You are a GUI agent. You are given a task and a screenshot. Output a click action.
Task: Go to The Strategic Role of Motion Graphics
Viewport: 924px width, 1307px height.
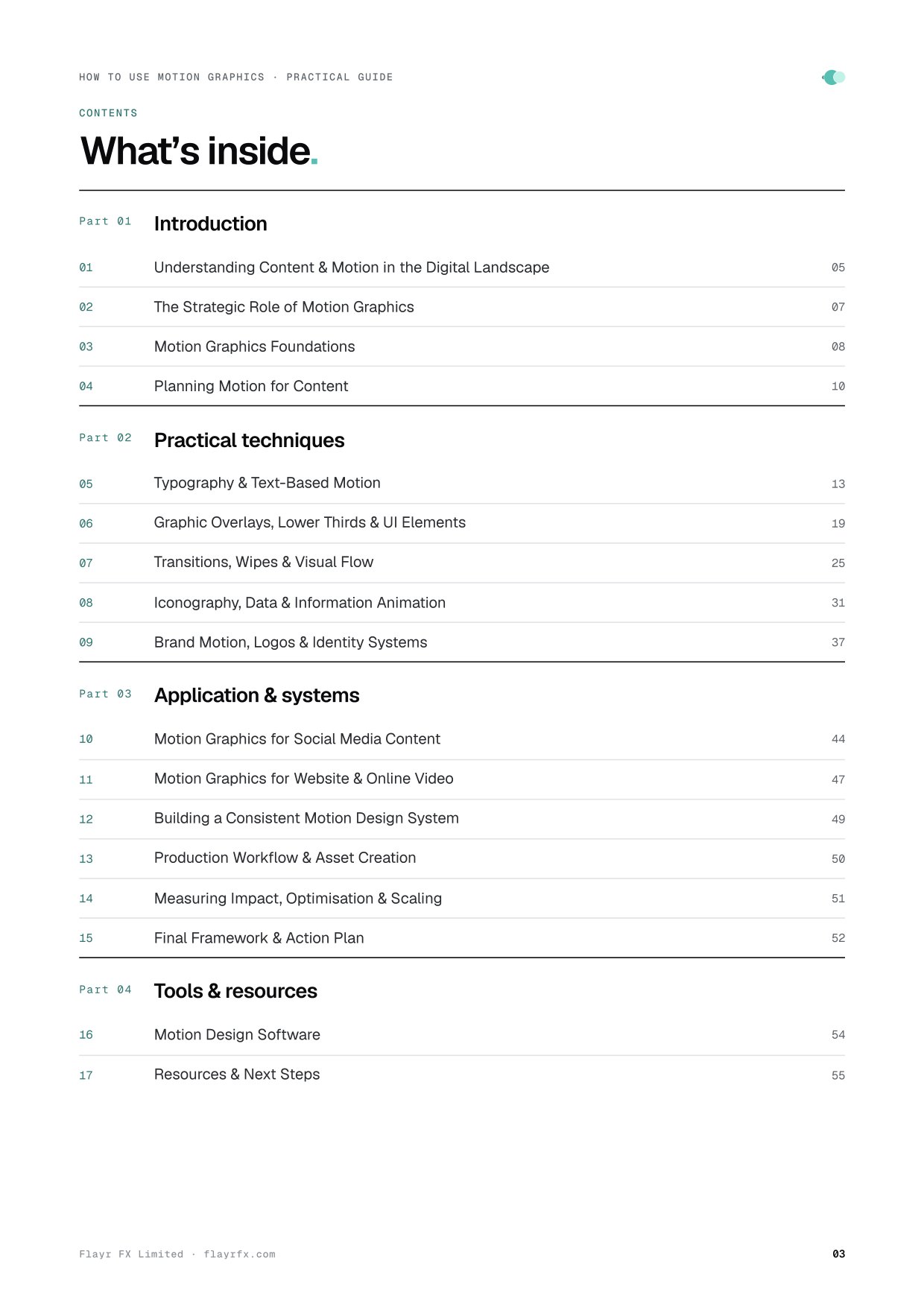point(462,307)
